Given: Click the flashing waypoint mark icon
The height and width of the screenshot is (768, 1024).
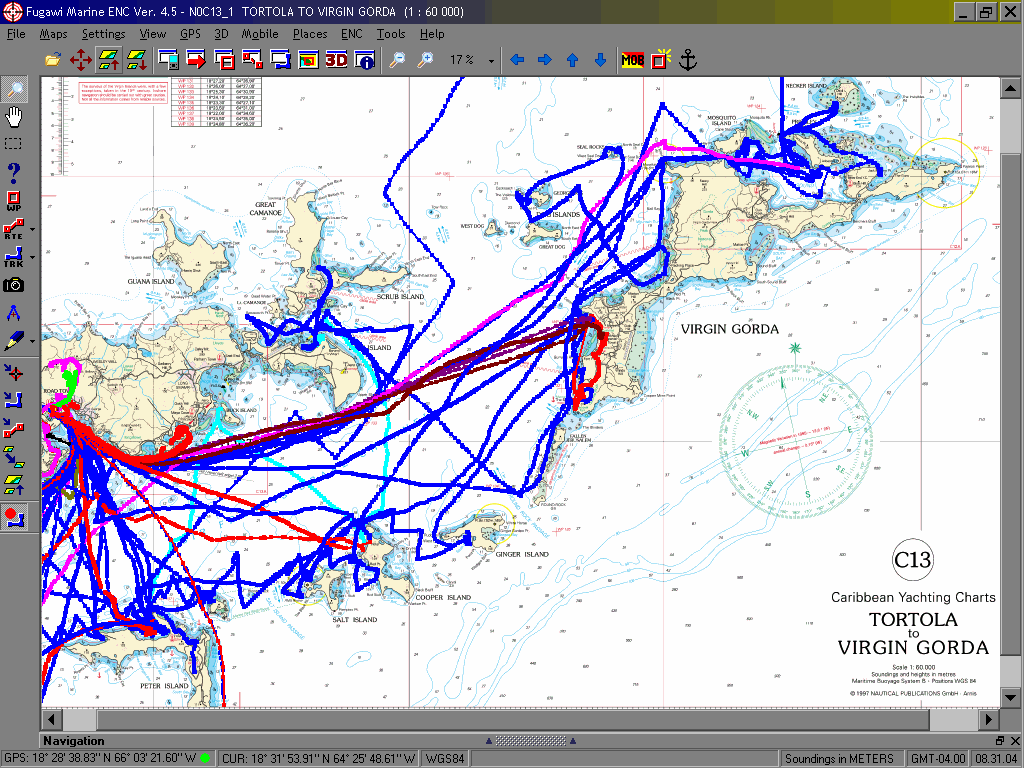Looking at the screenshot, I should tap(661, 59).
